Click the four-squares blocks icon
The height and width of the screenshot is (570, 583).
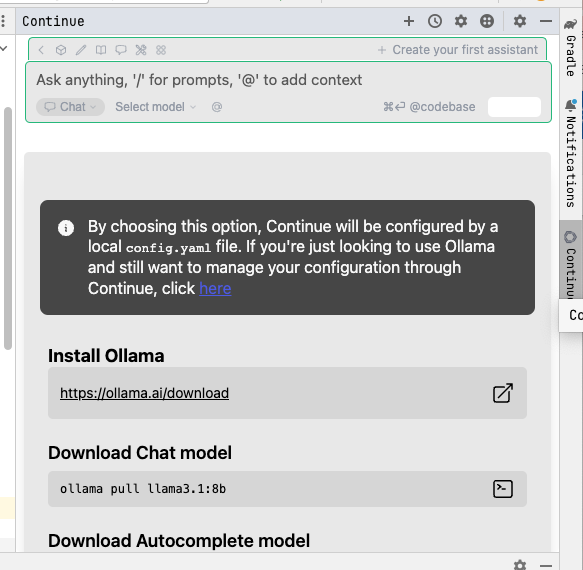click(161, 50)
